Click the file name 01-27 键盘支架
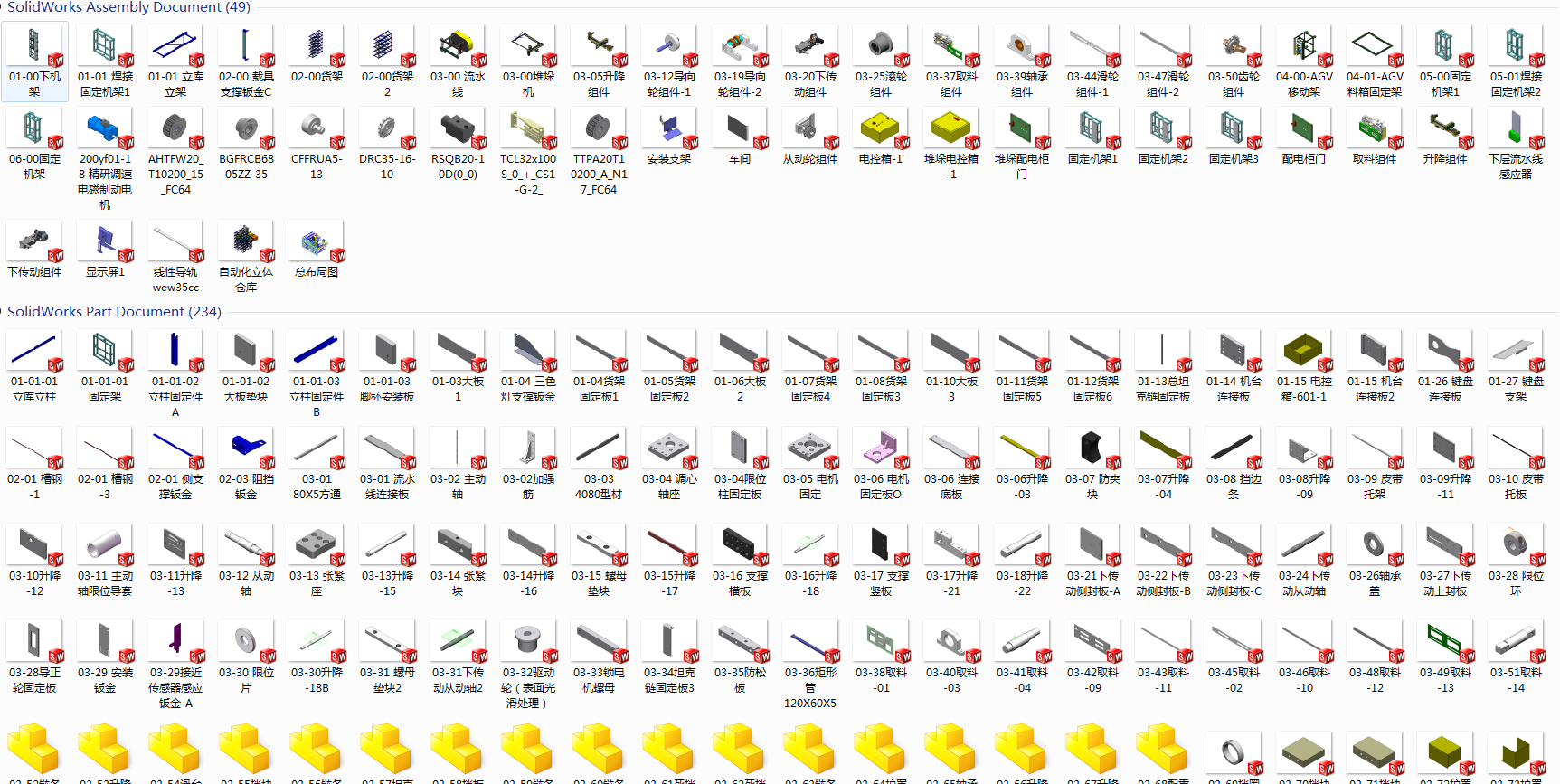The width and height of the screenshot is (1560, 784). click(x=1516, y=389)
